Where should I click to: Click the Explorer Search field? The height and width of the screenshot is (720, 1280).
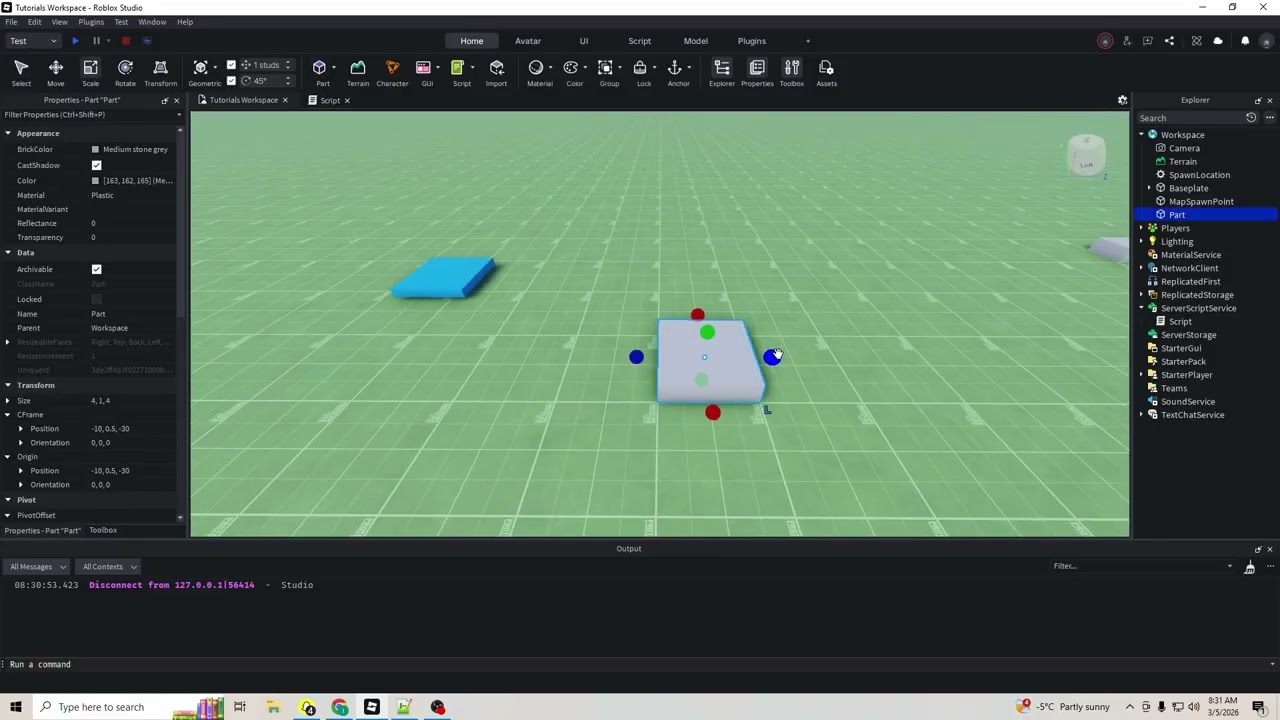tap(1190, 118)
